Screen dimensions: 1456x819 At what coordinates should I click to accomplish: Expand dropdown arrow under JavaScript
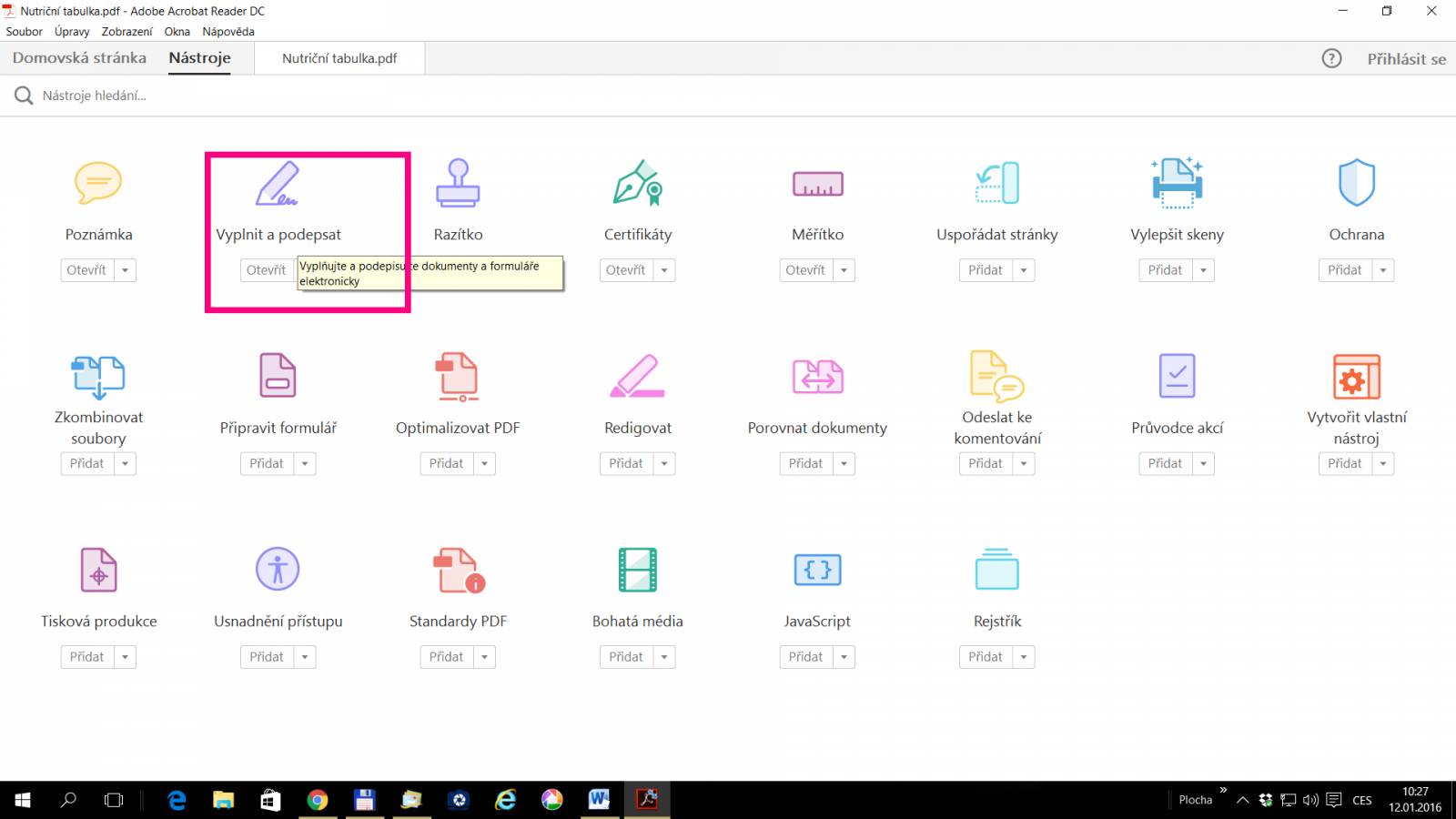pyautogui.click(x=844, y=657)
